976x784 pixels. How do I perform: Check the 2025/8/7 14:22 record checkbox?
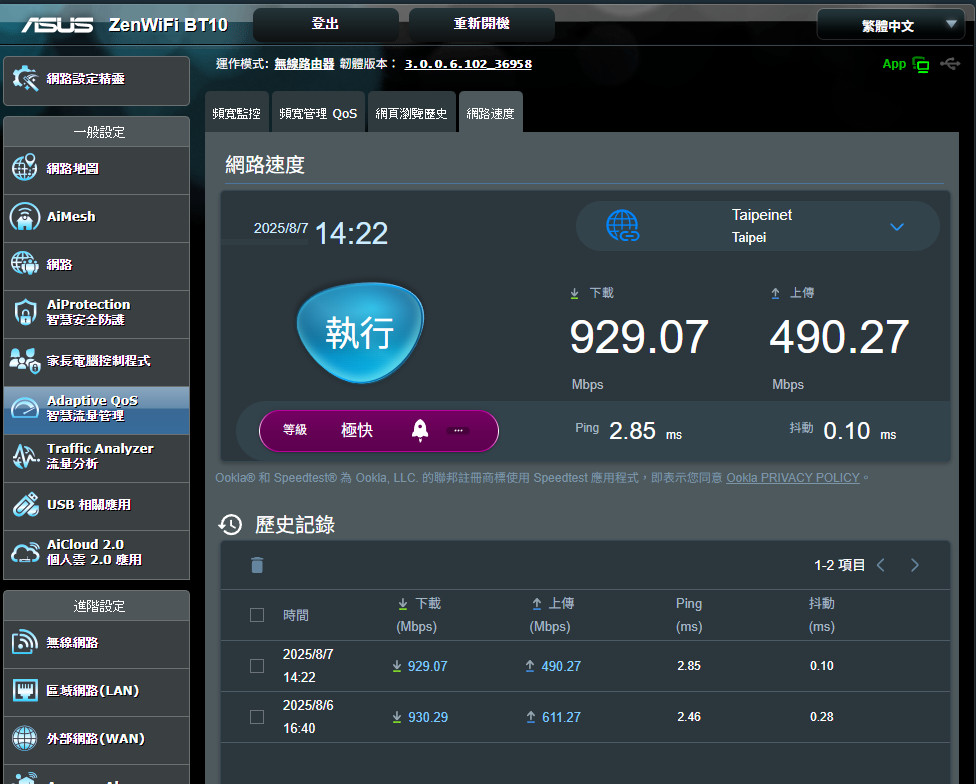point(257,666)
